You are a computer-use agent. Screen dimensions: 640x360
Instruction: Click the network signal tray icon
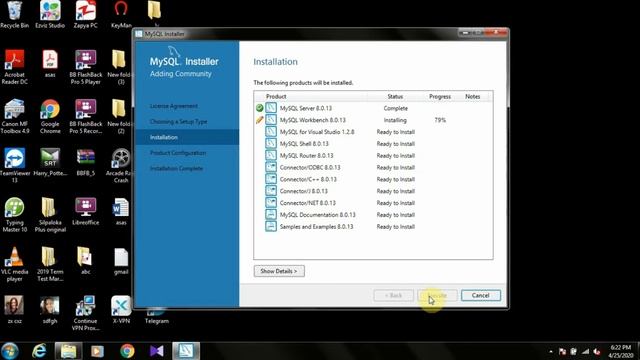[x=585, y=351]
